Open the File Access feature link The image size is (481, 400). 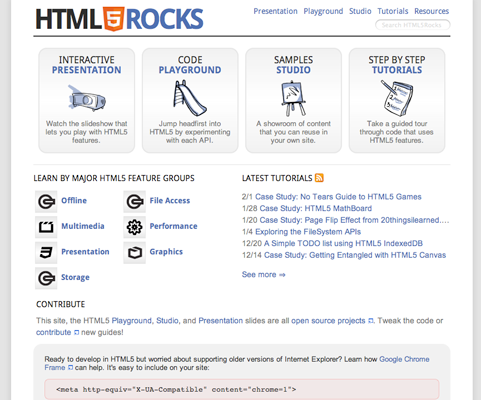170,201
